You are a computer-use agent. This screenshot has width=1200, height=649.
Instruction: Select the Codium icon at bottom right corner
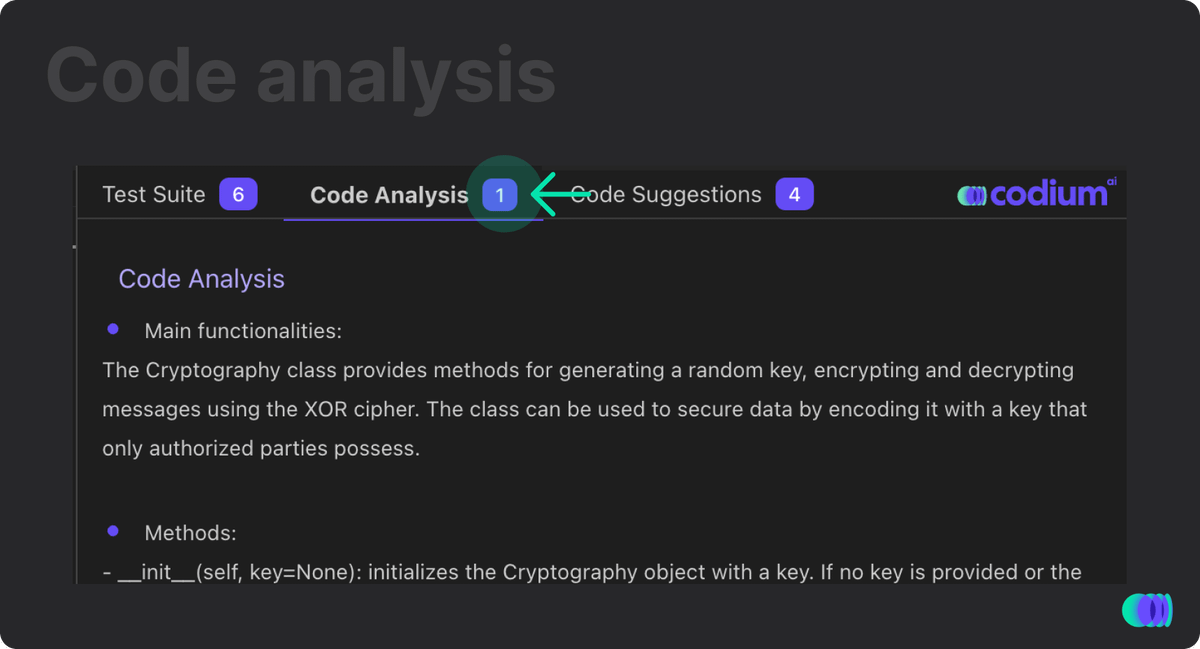point(1147,610)
